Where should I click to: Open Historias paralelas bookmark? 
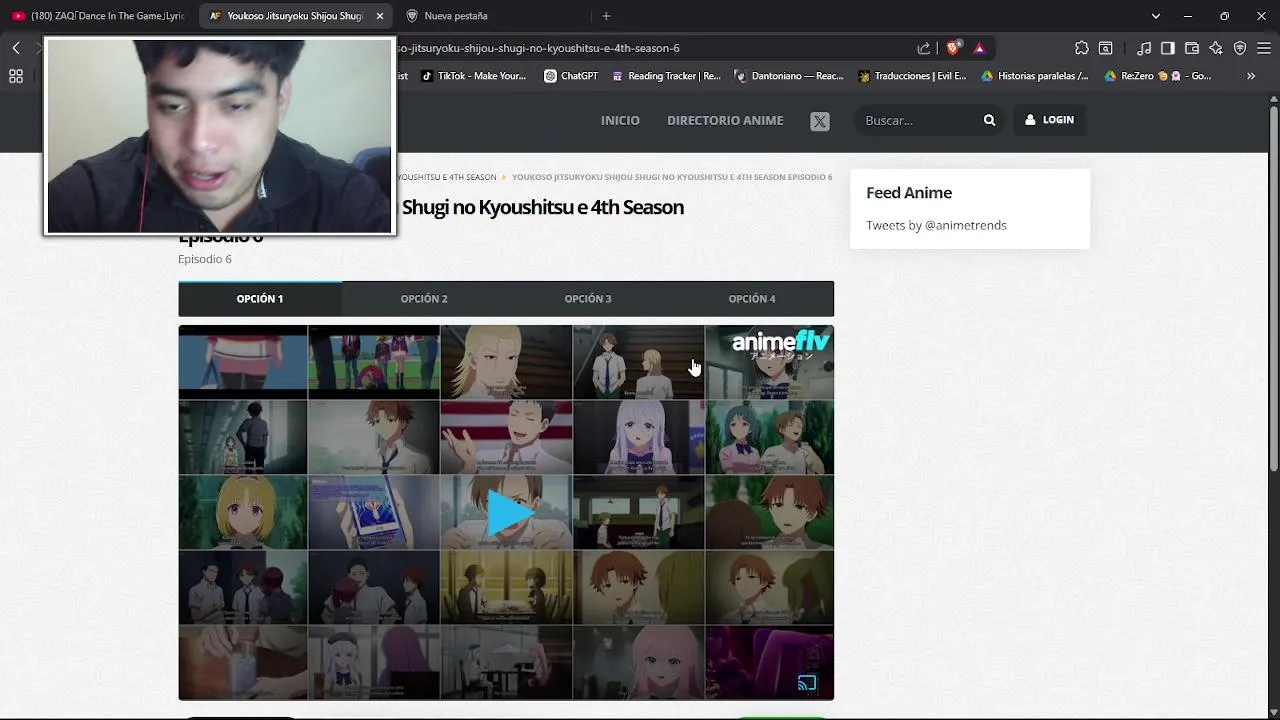click(1035, 76)
